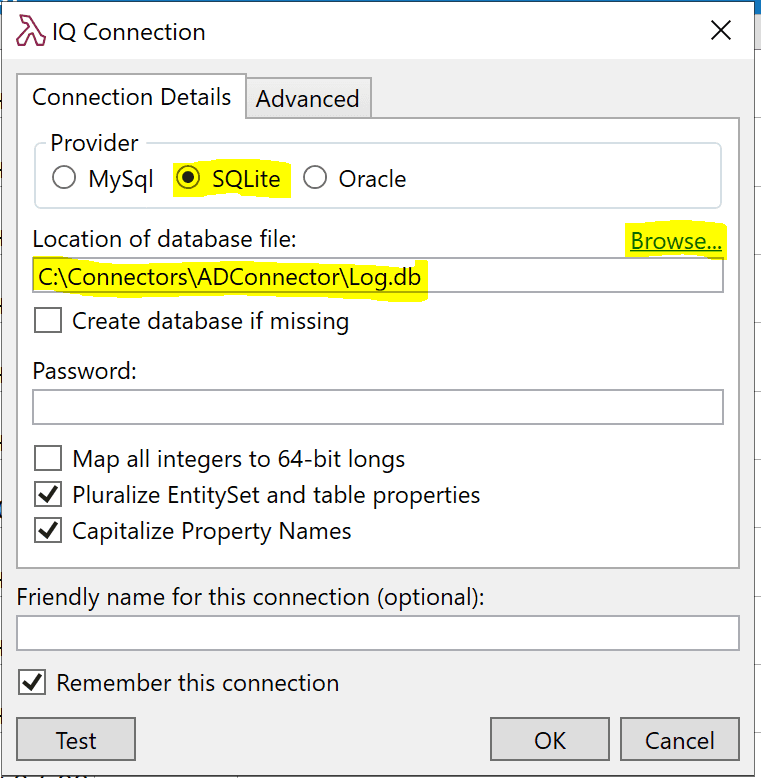This screenshot has width=761, height=778.
Task: Close the IQ Connection dialog
Action: (720, 31)
